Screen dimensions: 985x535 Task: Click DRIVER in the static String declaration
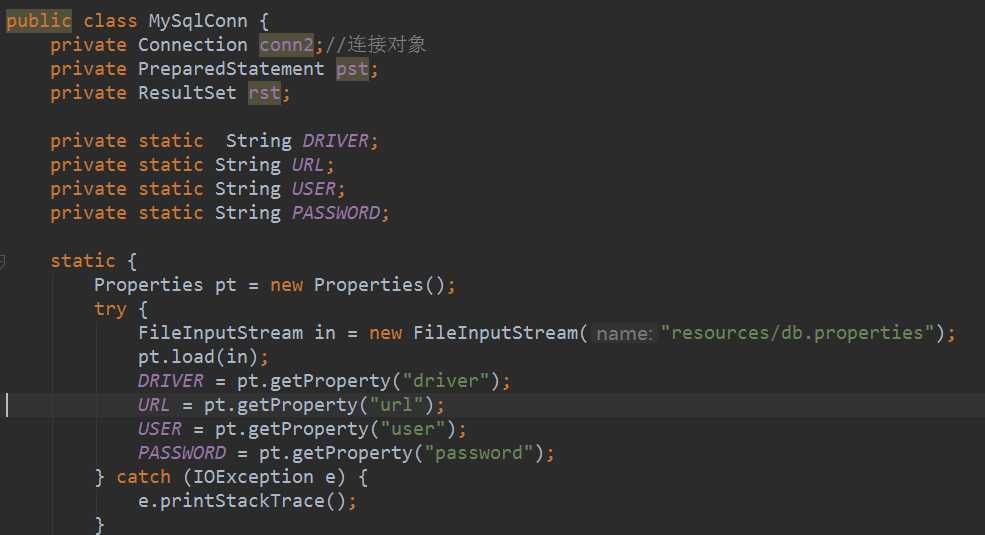(335, 141)
